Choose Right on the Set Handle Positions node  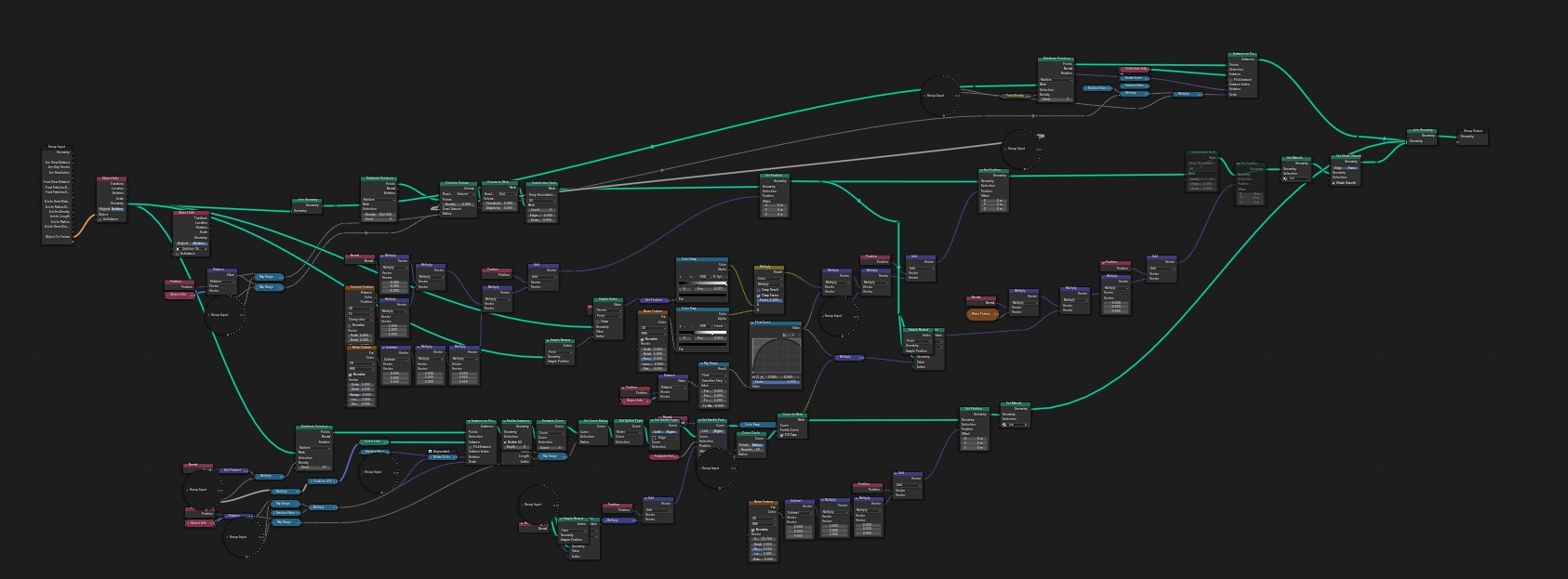[x=718, y=431]
